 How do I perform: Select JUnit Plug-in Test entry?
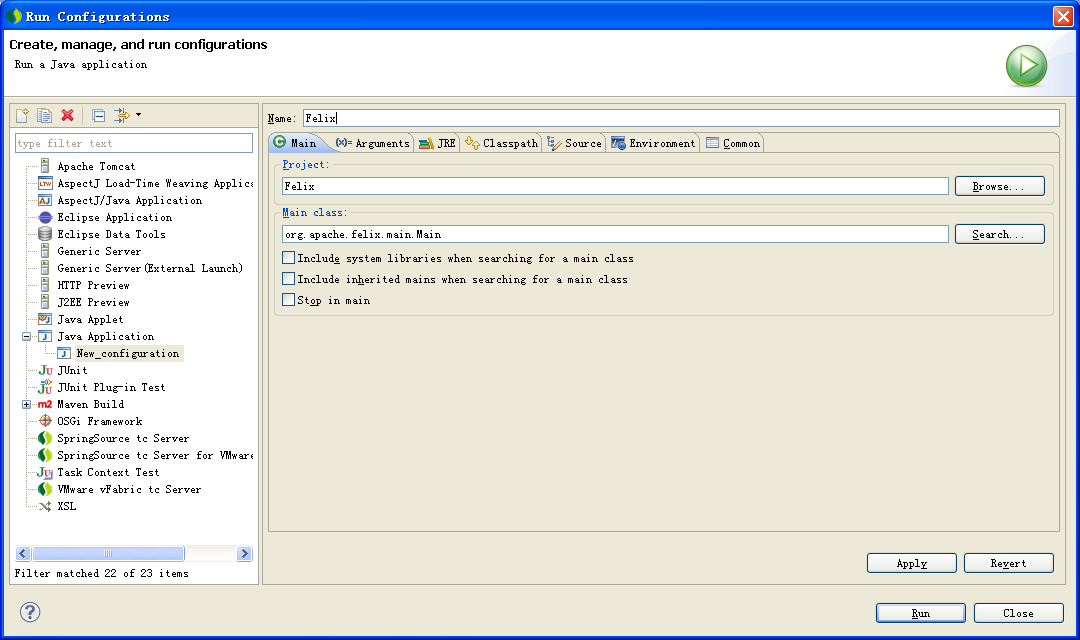(111, 387)
